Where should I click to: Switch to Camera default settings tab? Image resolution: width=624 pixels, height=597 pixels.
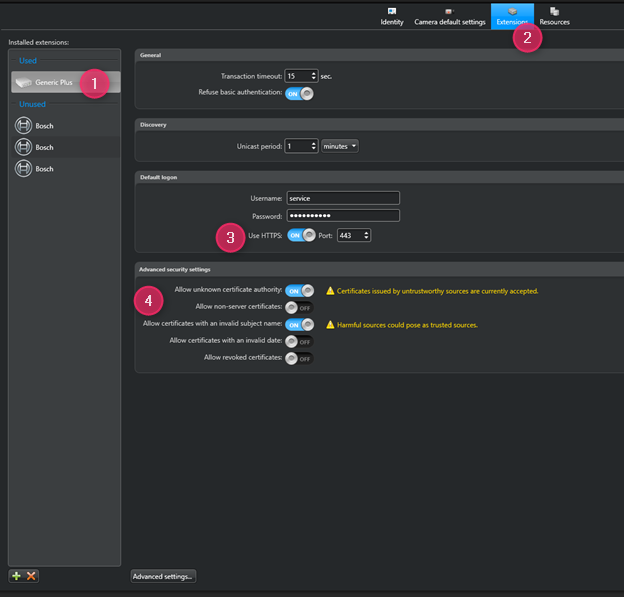click(450, 16)
